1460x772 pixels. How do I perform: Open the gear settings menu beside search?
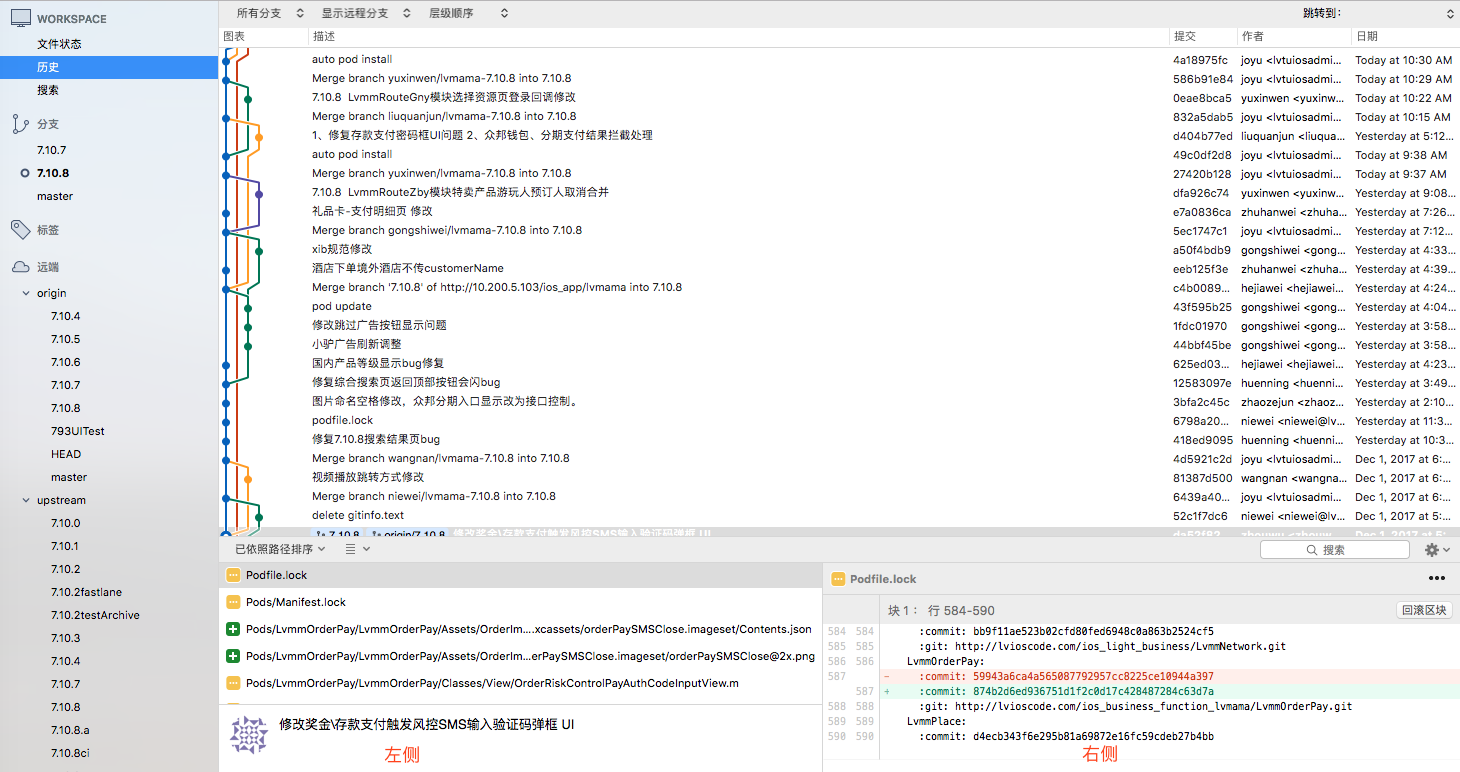1437,550
